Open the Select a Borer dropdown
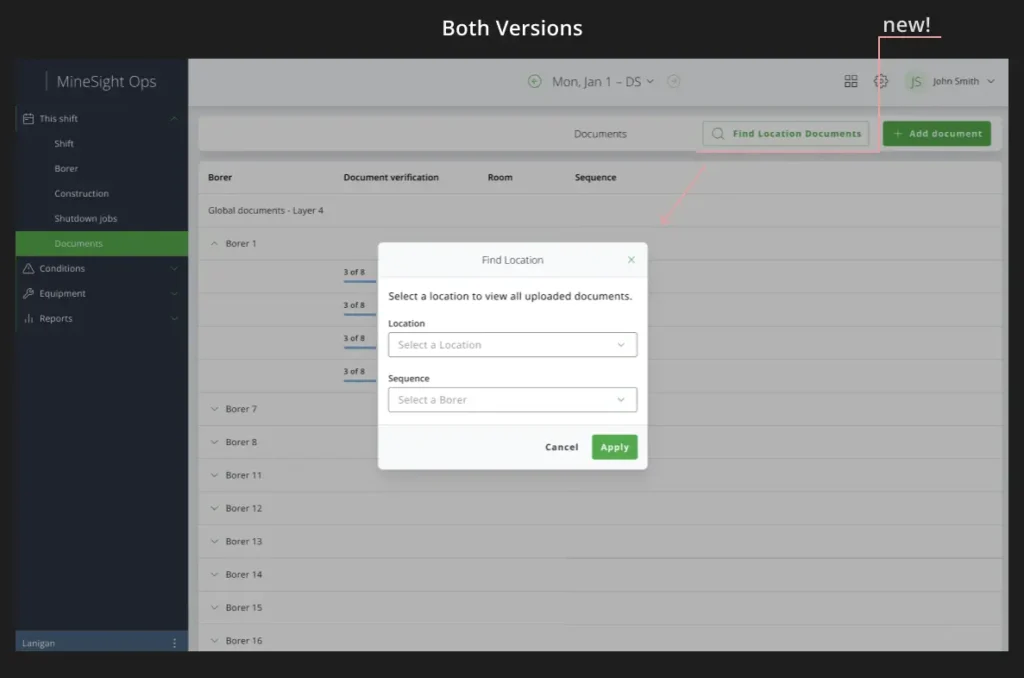Image resolution: width=1024 pixels, height=678 pixels. tap(512, 400)
